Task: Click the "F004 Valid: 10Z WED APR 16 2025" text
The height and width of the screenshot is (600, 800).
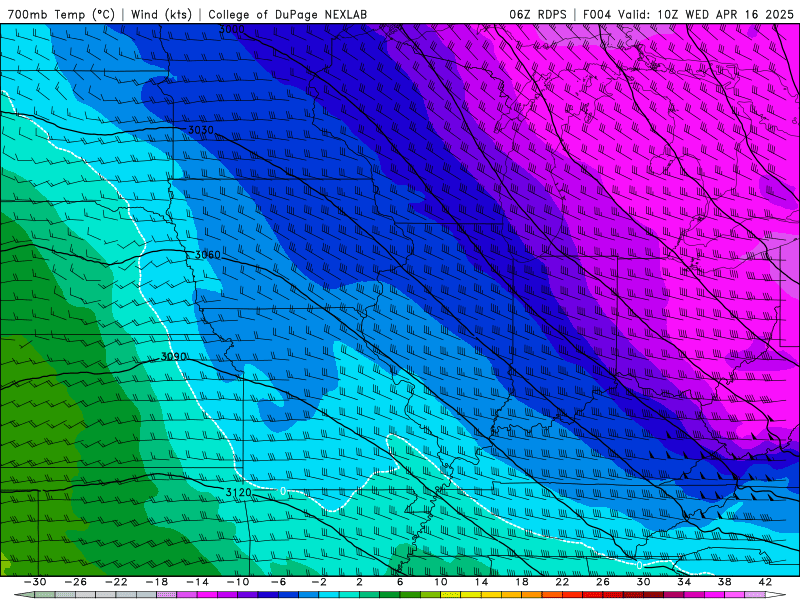Action: pyautogui.click(x=689, y=14)
